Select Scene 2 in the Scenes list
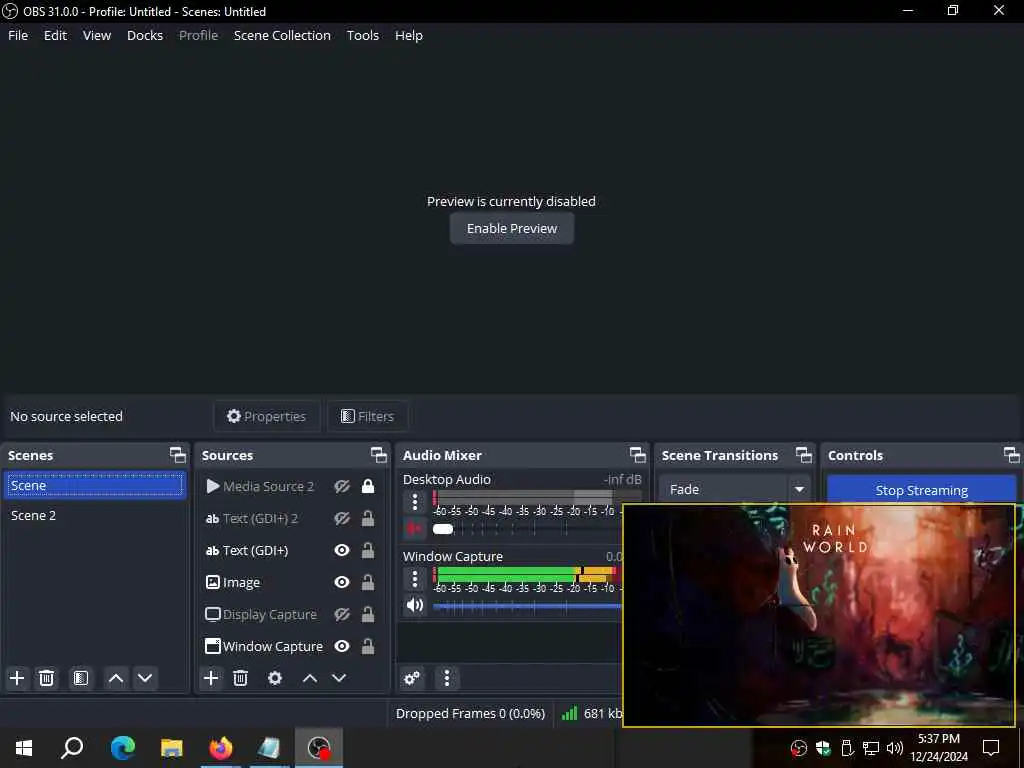This screenshot has height=768, width=1024. (95, 515)
